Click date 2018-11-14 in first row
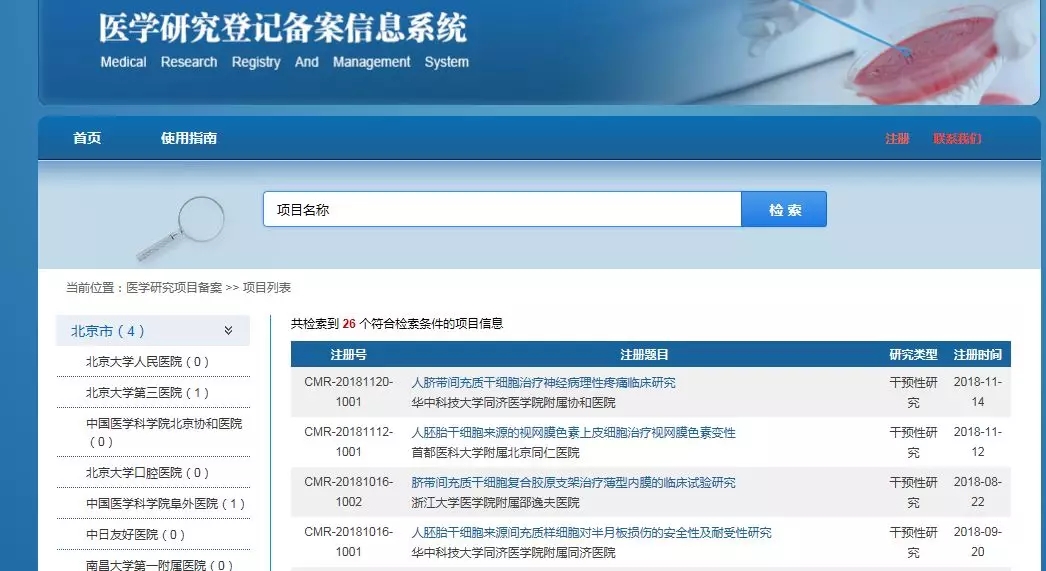Image resolution: width=1046 pixels, height=571 pixels. tap(977, 392)
